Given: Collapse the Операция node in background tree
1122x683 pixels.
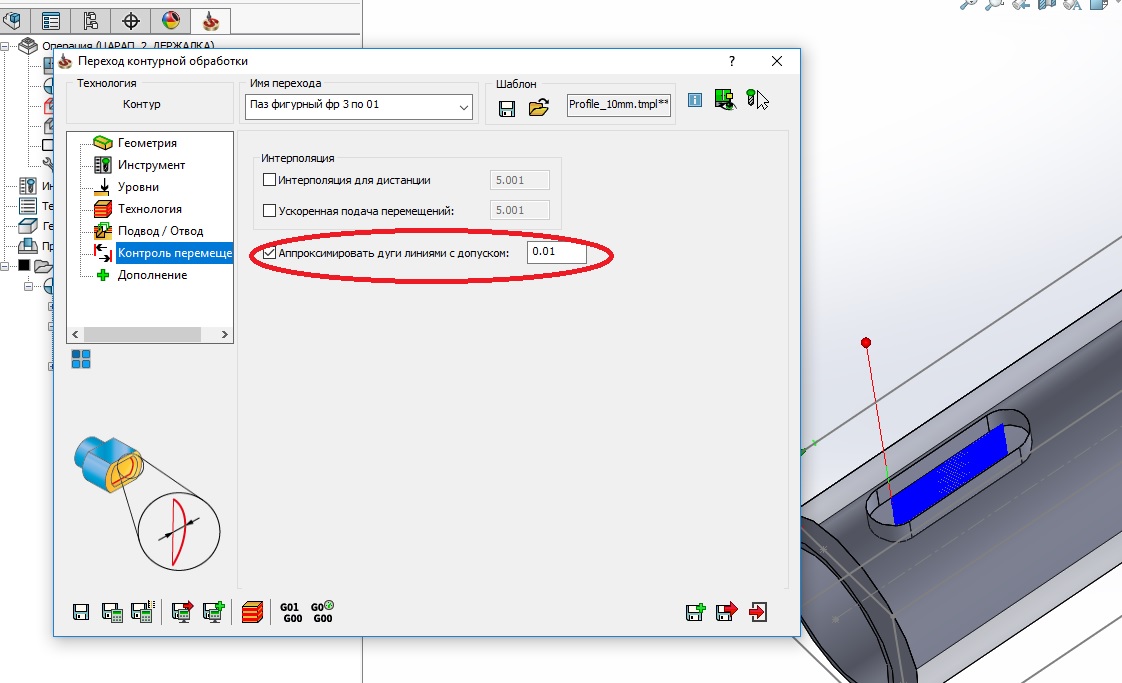Looking at the screenshot, I should (x=4, y=47).
